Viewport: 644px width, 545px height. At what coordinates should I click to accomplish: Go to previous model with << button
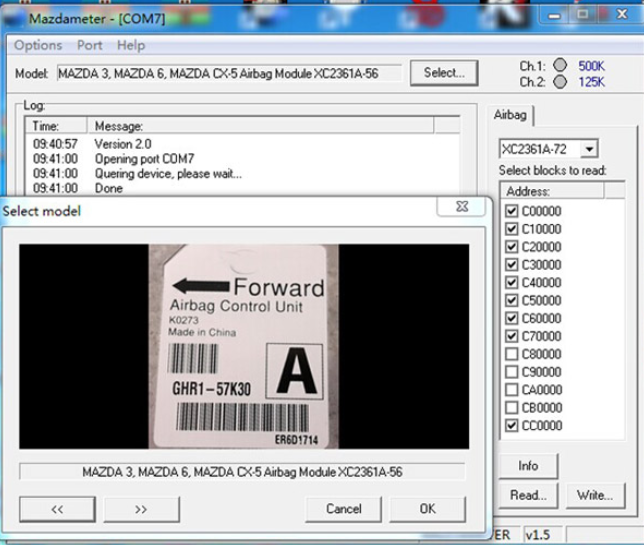coord(57,509)
